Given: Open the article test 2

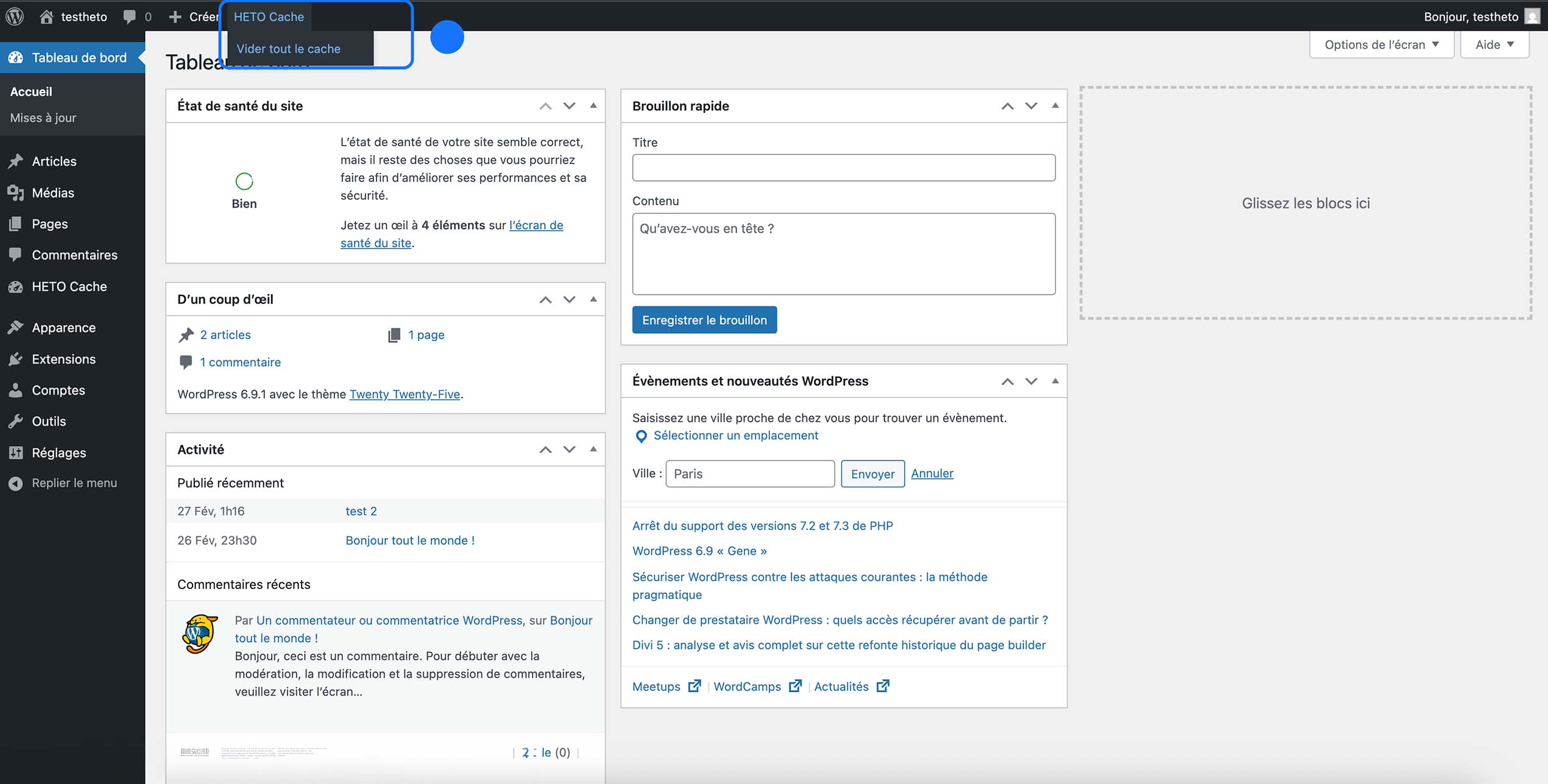Looking at the screenshot, I should 361,511.
